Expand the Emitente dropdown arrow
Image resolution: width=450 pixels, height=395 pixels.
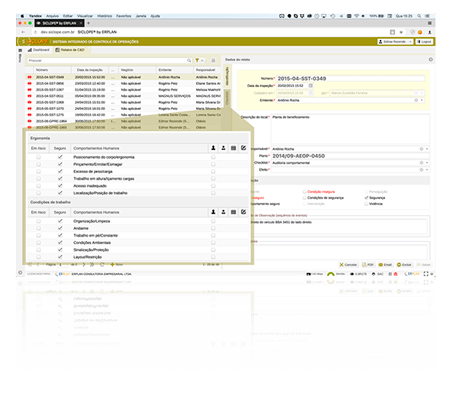[422, 100]
